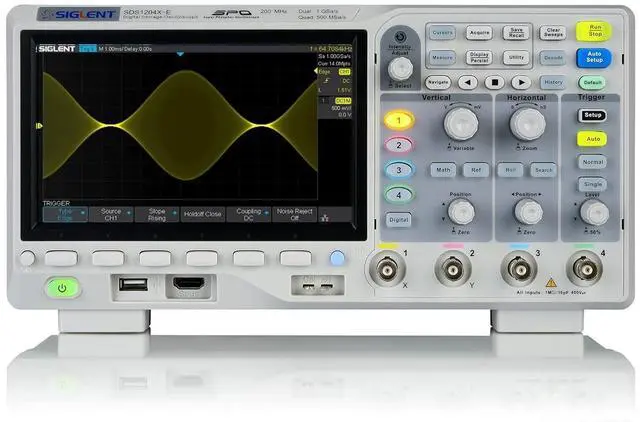Select the front USB host port
The image size is (640, 422).
[133, 284]
